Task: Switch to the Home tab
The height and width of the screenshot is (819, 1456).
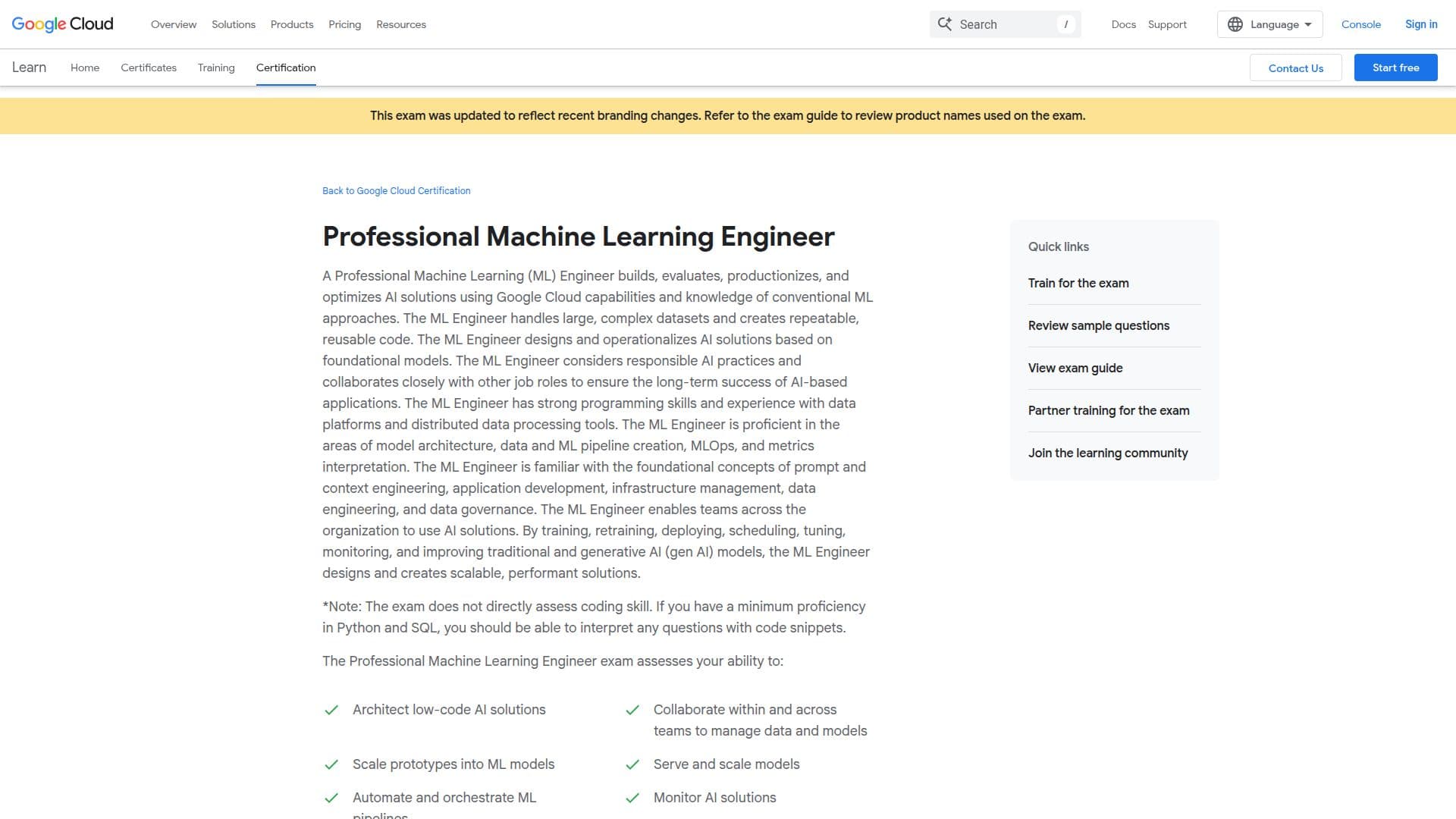Action: pos(85,67)
